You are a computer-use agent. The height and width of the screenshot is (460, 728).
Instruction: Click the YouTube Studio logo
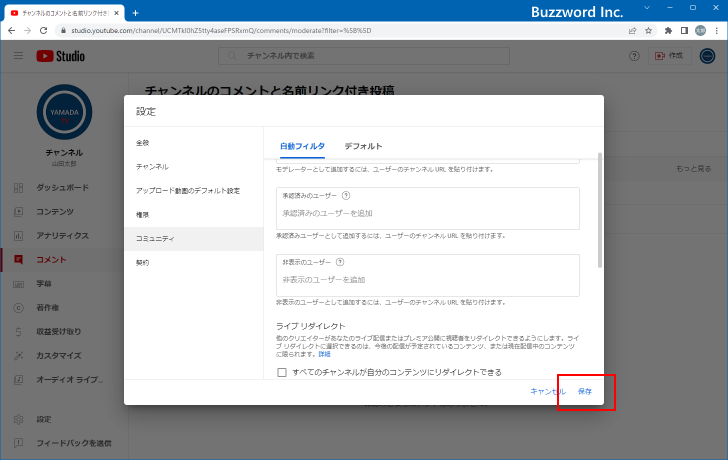[x=61, y=56]
